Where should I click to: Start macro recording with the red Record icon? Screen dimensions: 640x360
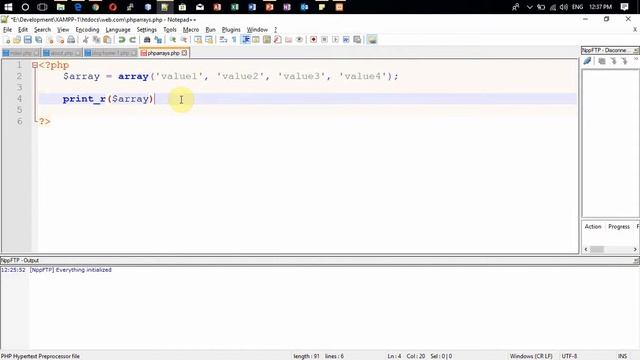tap(313, 40)
